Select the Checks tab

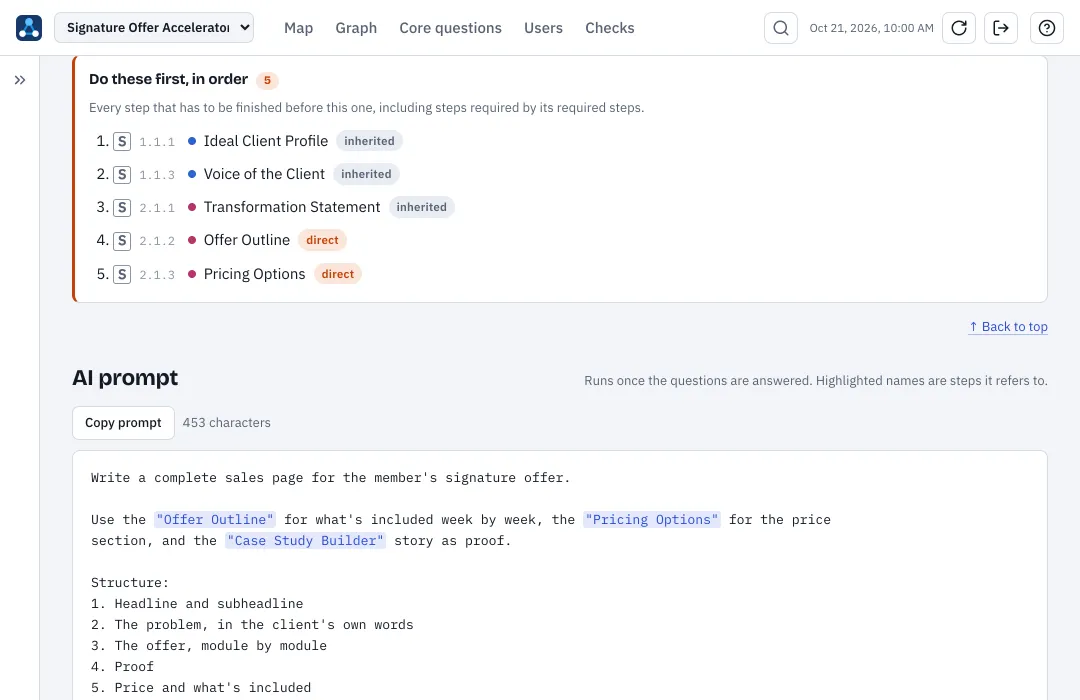pos(610,28)
